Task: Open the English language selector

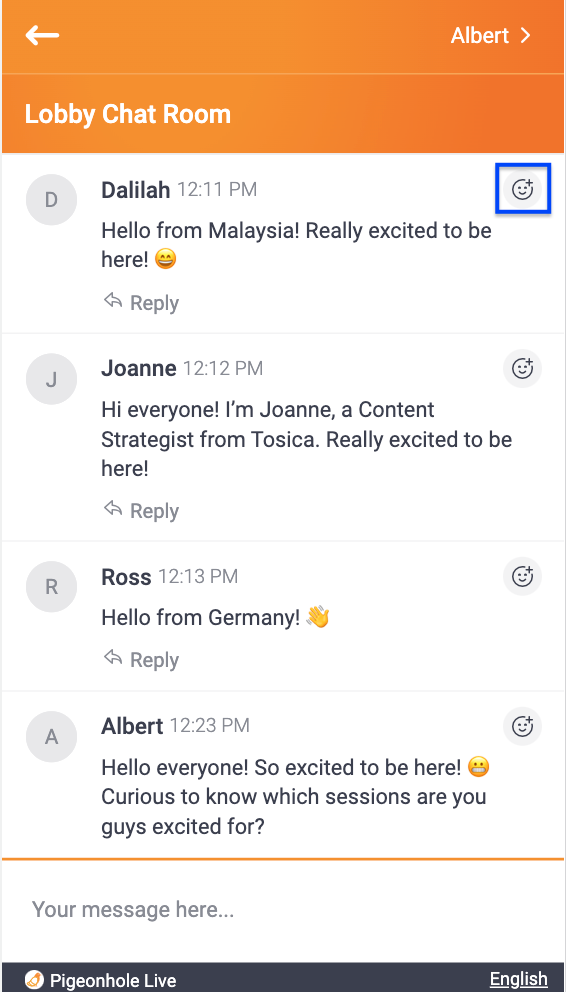Action: coord(519,979)
